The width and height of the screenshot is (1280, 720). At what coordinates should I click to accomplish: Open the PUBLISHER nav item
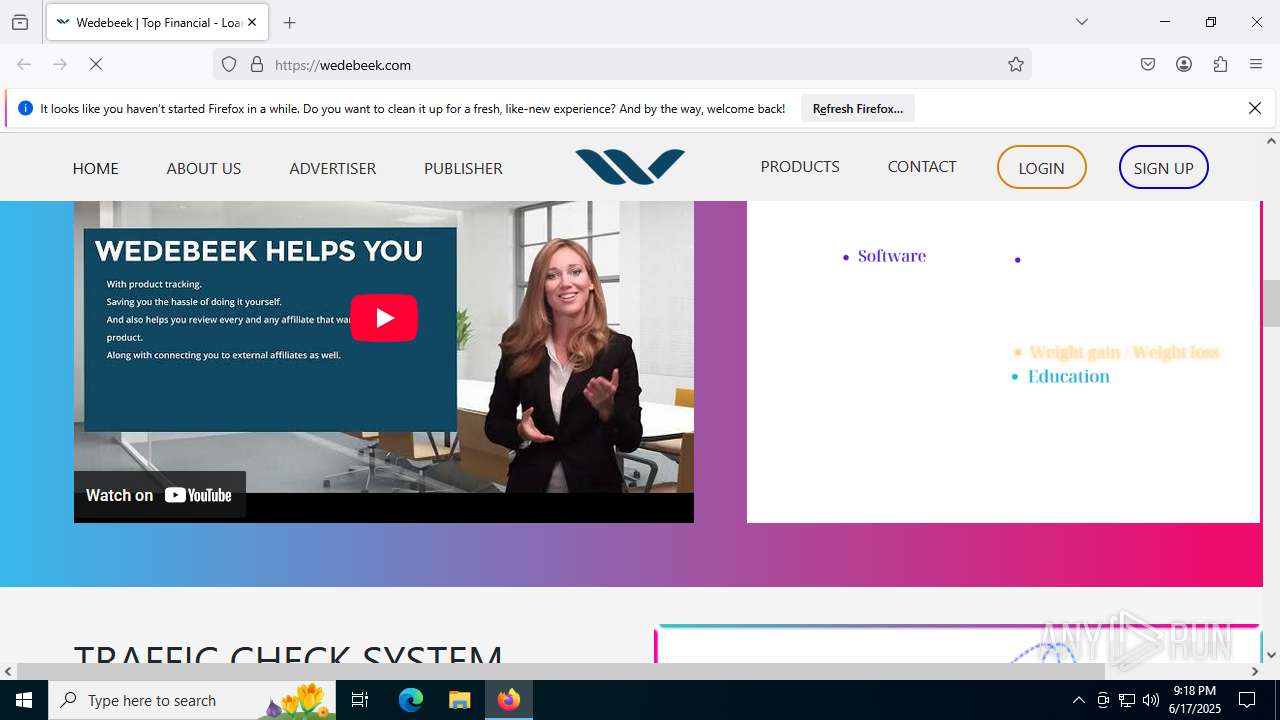(463, 168)
